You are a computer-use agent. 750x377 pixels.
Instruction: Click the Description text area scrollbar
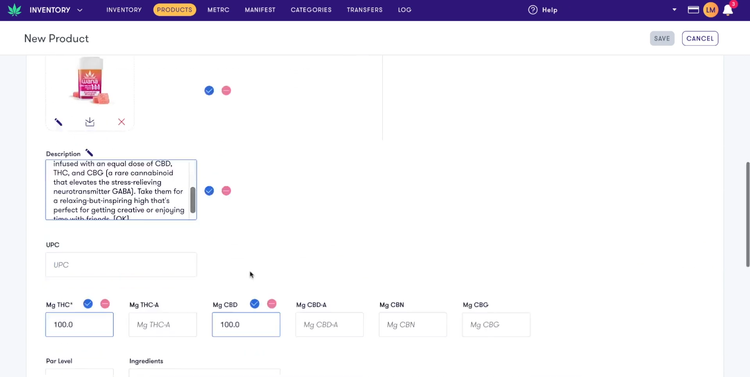193,200
